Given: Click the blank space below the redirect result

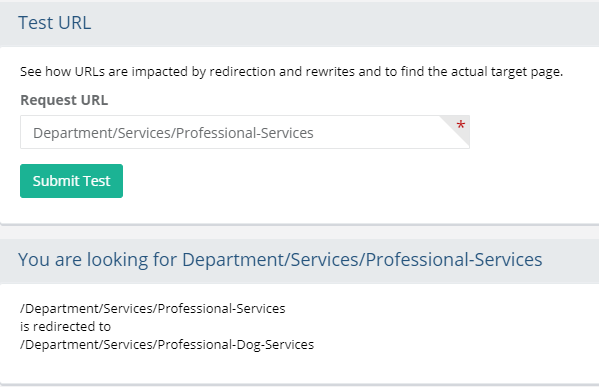Looking at the screenshot, I should [300, 368].
